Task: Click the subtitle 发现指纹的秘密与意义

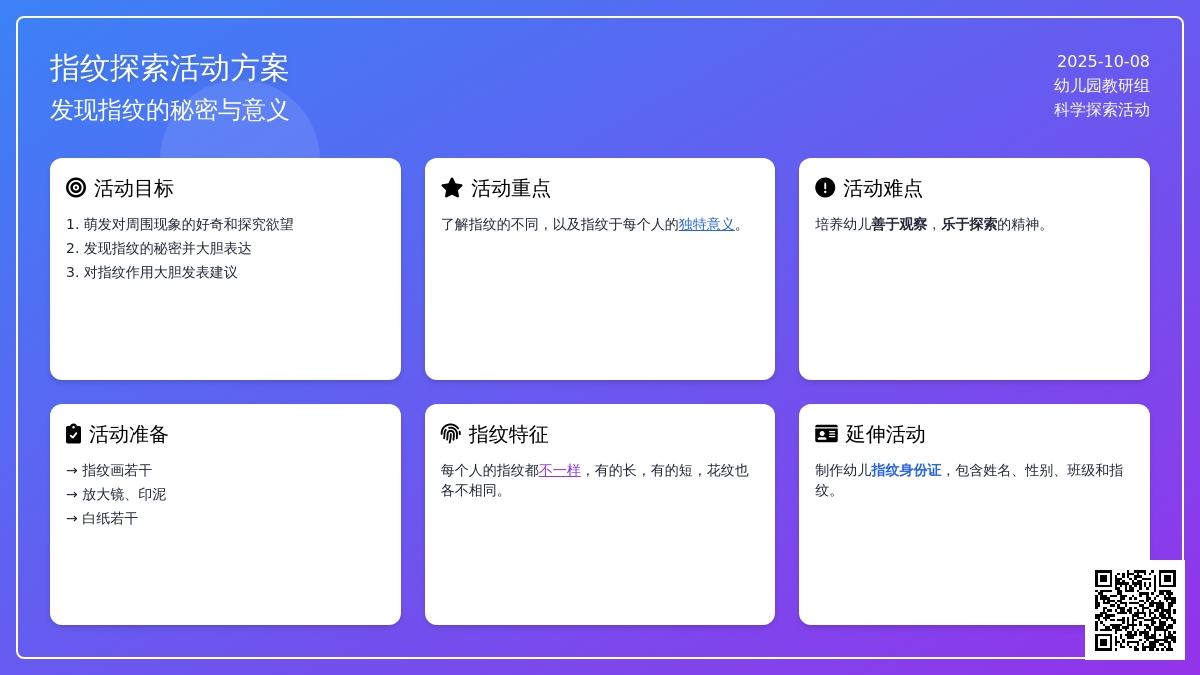Action: point(169,110)
